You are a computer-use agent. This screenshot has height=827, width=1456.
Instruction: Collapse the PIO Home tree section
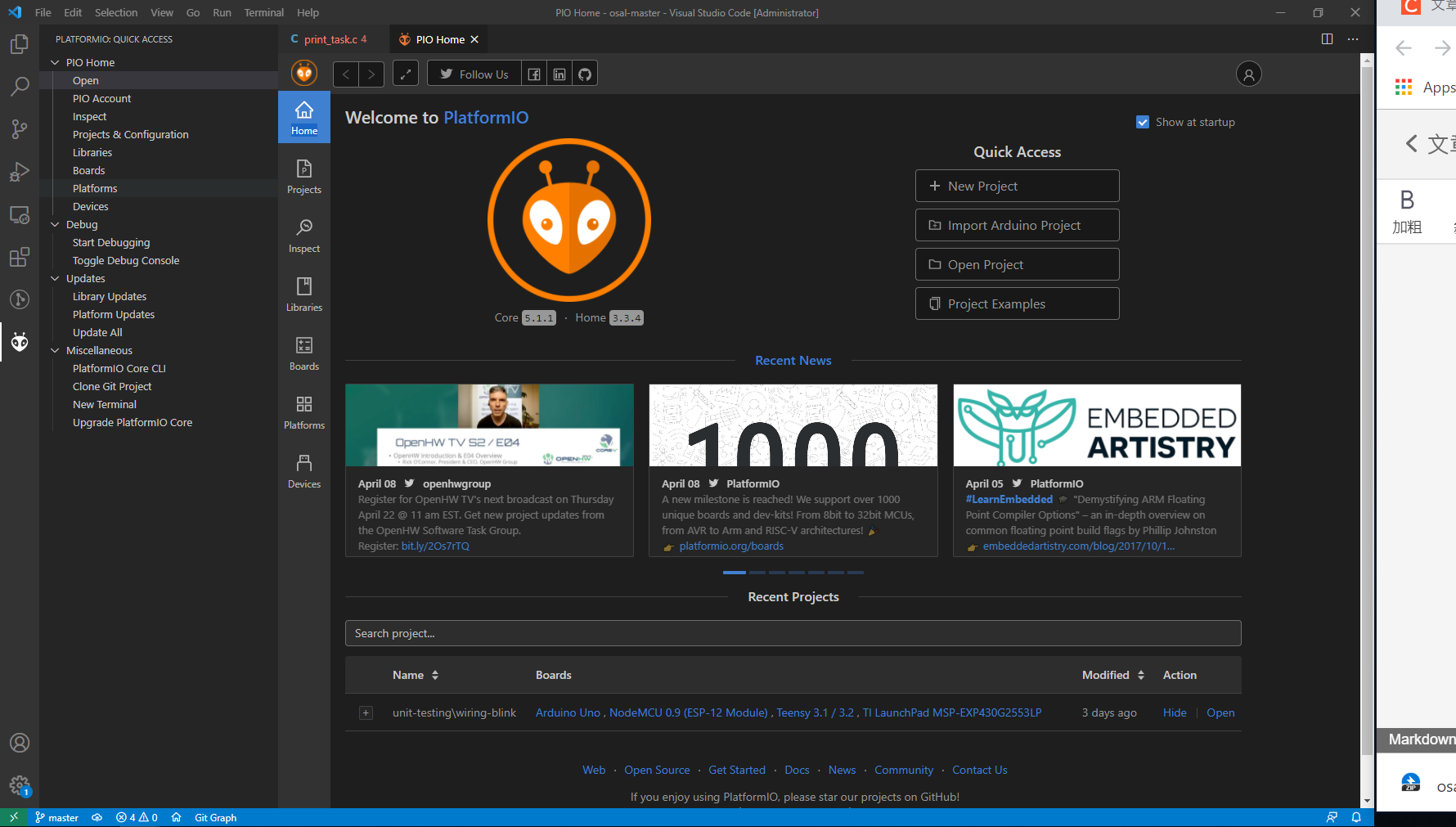point(55,62)
